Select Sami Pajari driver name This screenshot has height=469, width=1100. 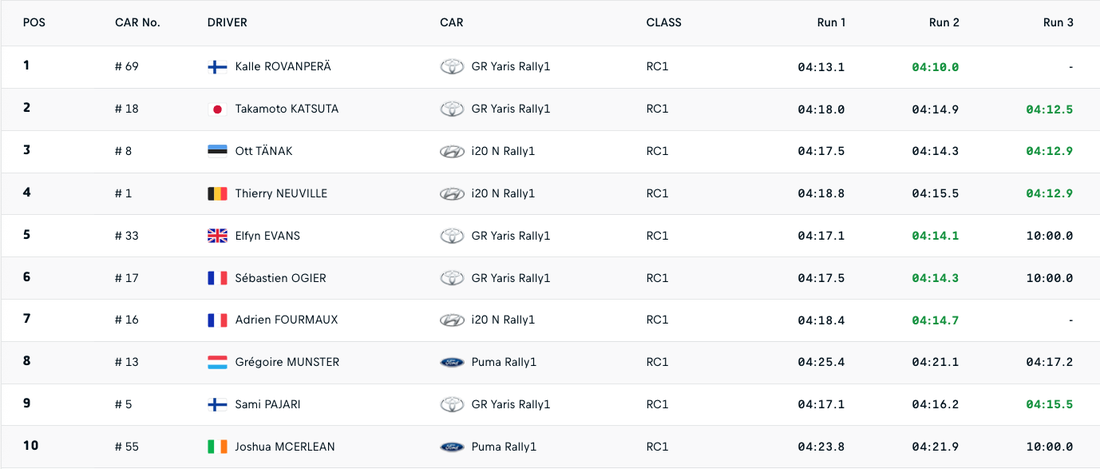tap(267, 405)
